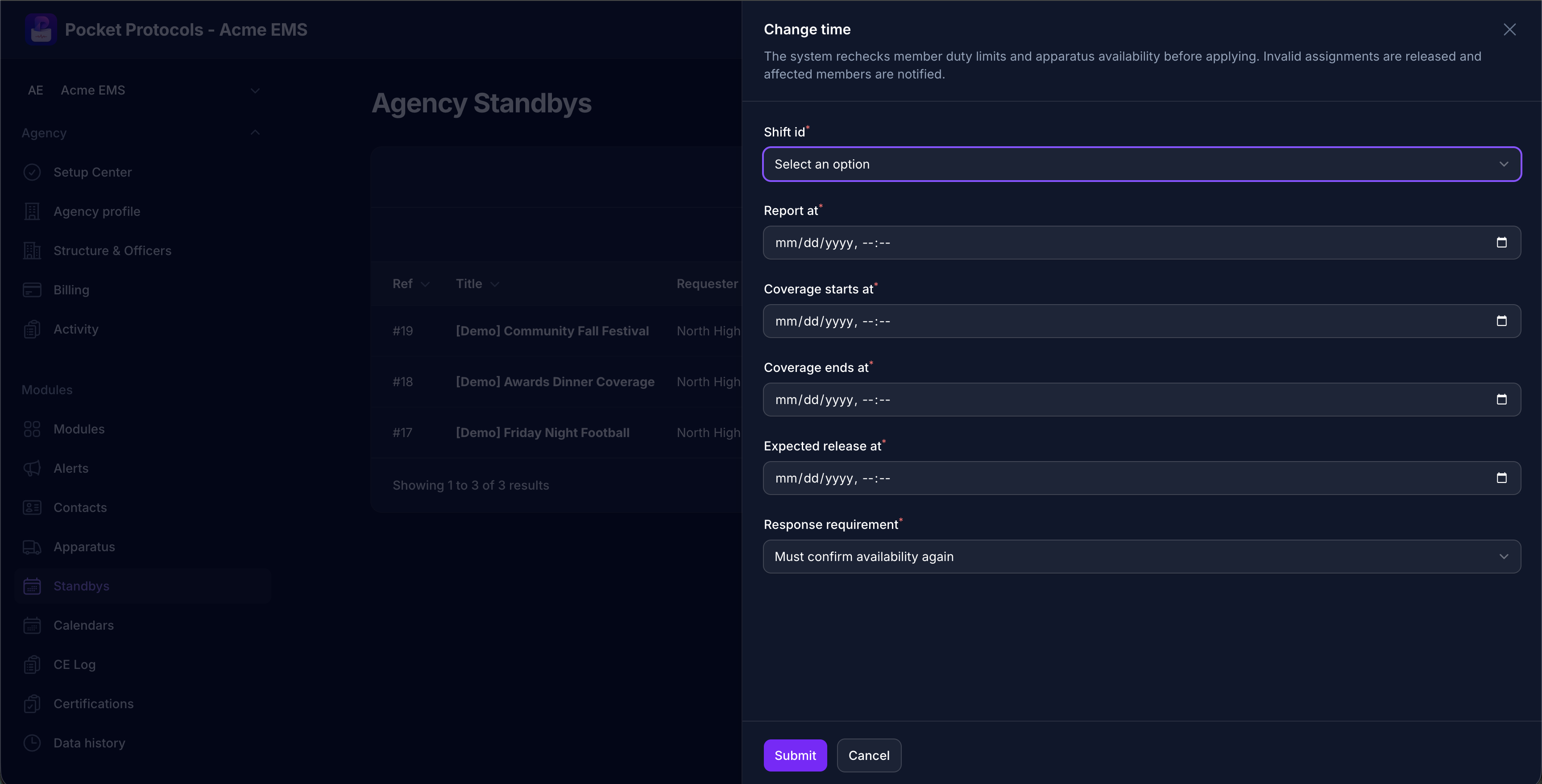Open Structure & Officers page
Screen dimensions: 1542x784
[142, 251]
